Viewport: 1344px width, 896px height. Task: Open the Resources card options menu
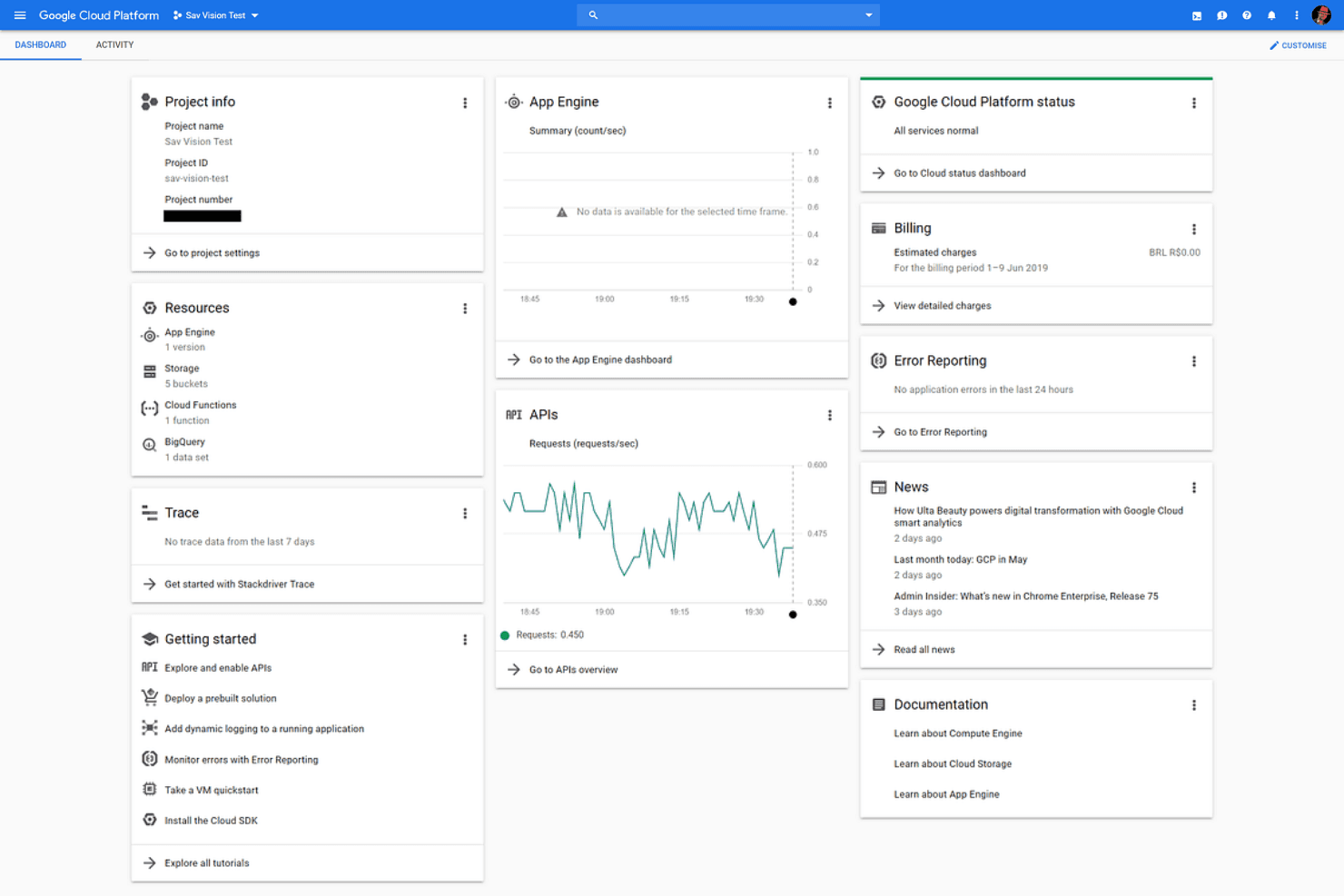465,309
